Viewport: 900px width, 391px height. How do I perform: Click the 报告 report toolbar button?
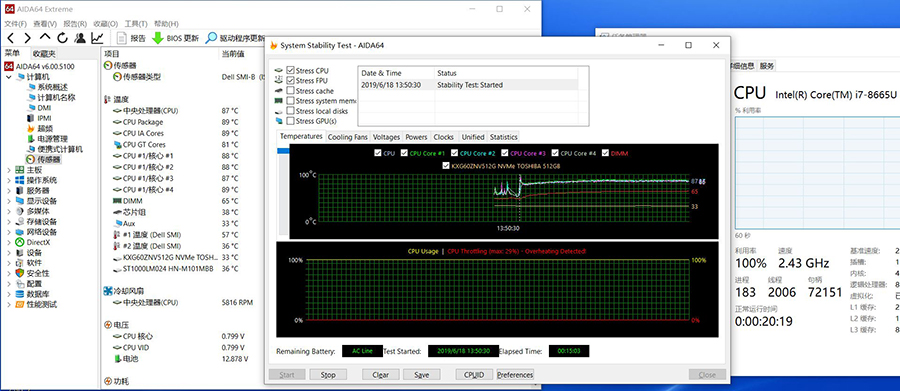coord(131,38)
